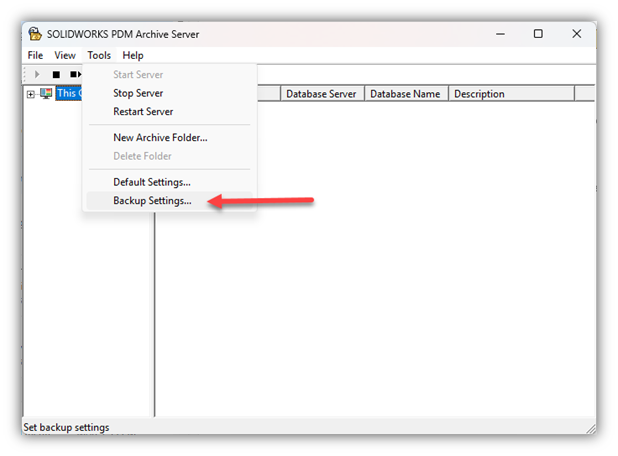This screenshot has width=618, height=456.
Task: Open the View menu
Action: click(65, 55)
